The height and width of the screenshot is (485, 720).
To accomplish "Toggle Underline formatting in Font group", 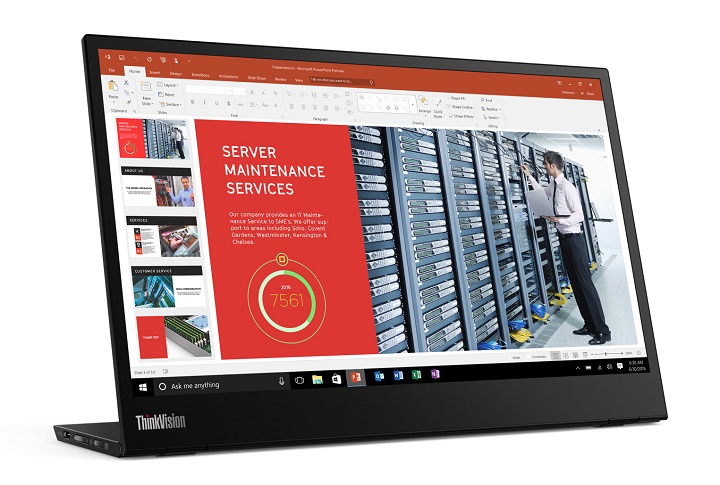I will point(216,103).
